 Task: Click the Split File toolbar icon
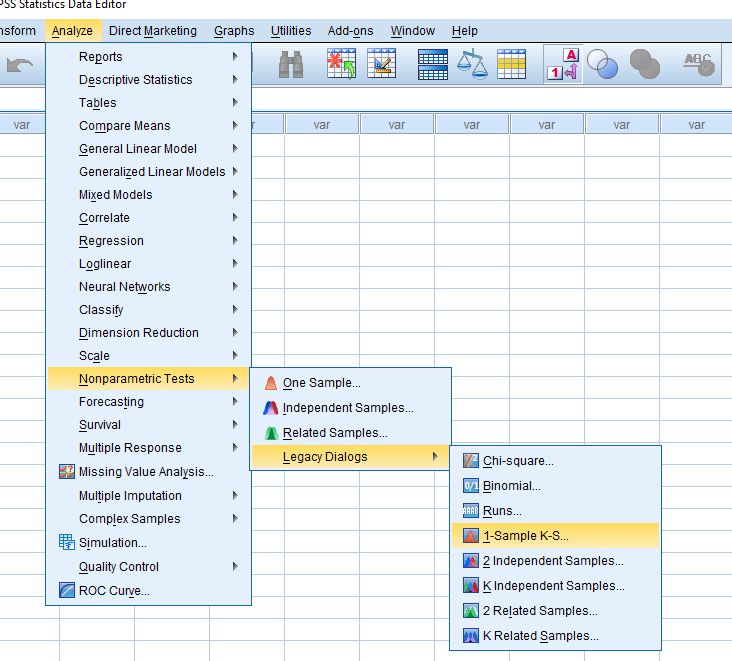pyautogui.click(x=433, y=64)
